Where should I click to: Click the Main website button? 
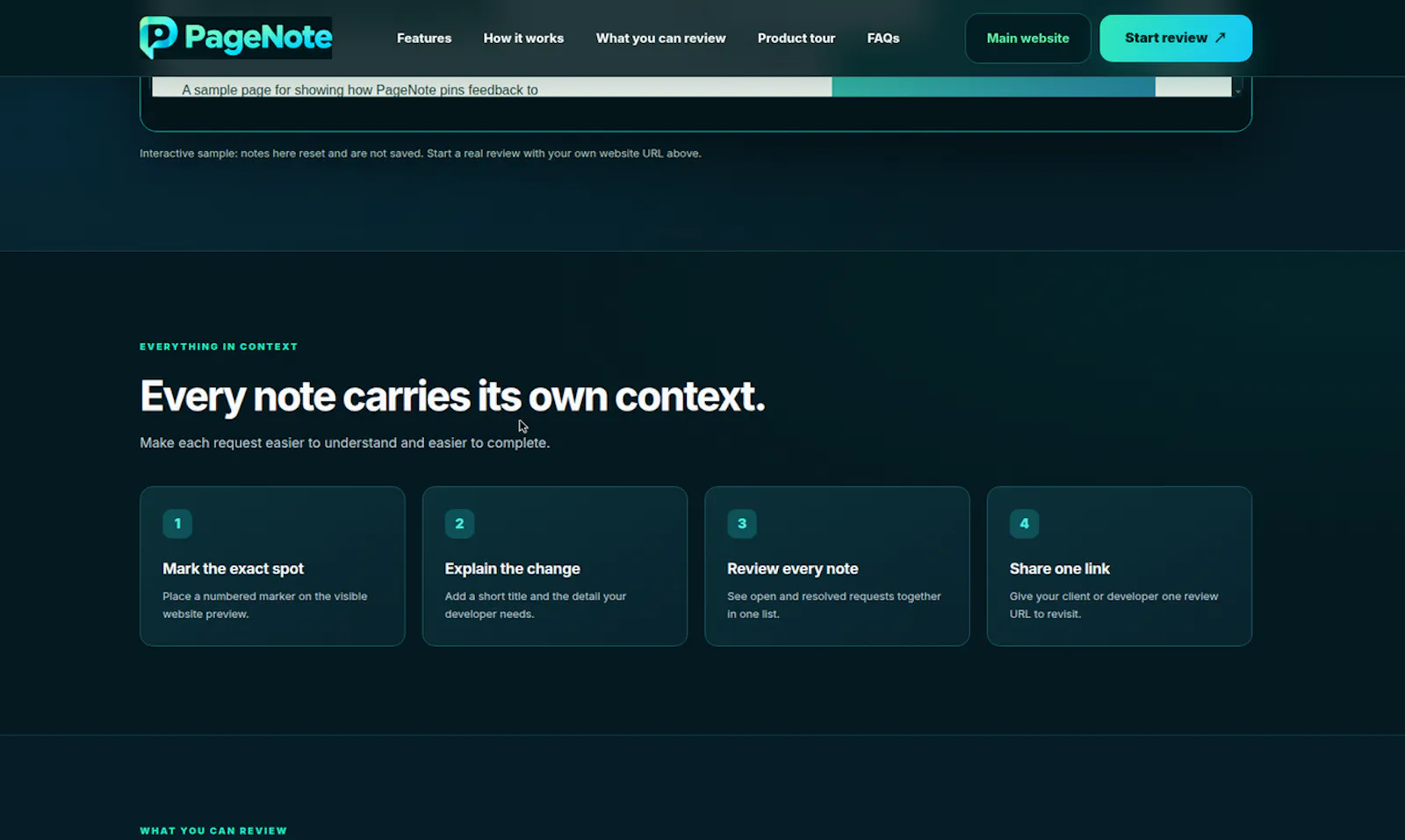pos(1027,38)
